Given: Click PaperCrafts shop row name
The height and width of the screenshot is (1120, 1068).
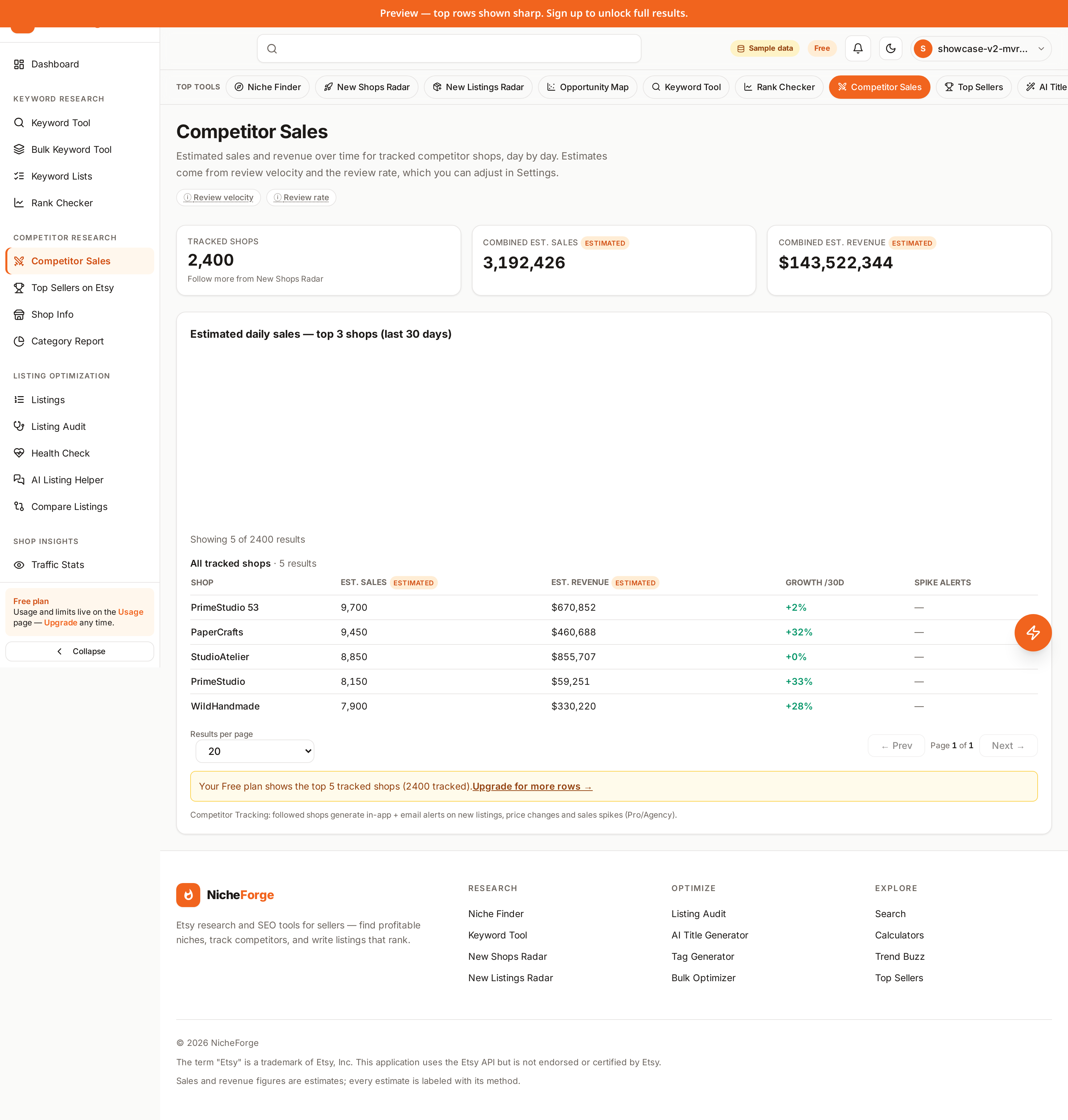Looking at the screenshot, I should click(217, 633).
